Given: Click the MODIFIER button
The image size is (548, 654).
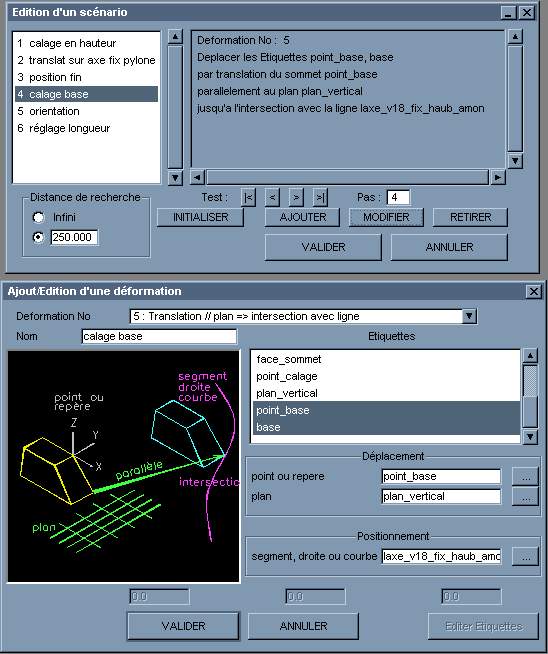Looking at the screenshot, I should coord(386,217).
